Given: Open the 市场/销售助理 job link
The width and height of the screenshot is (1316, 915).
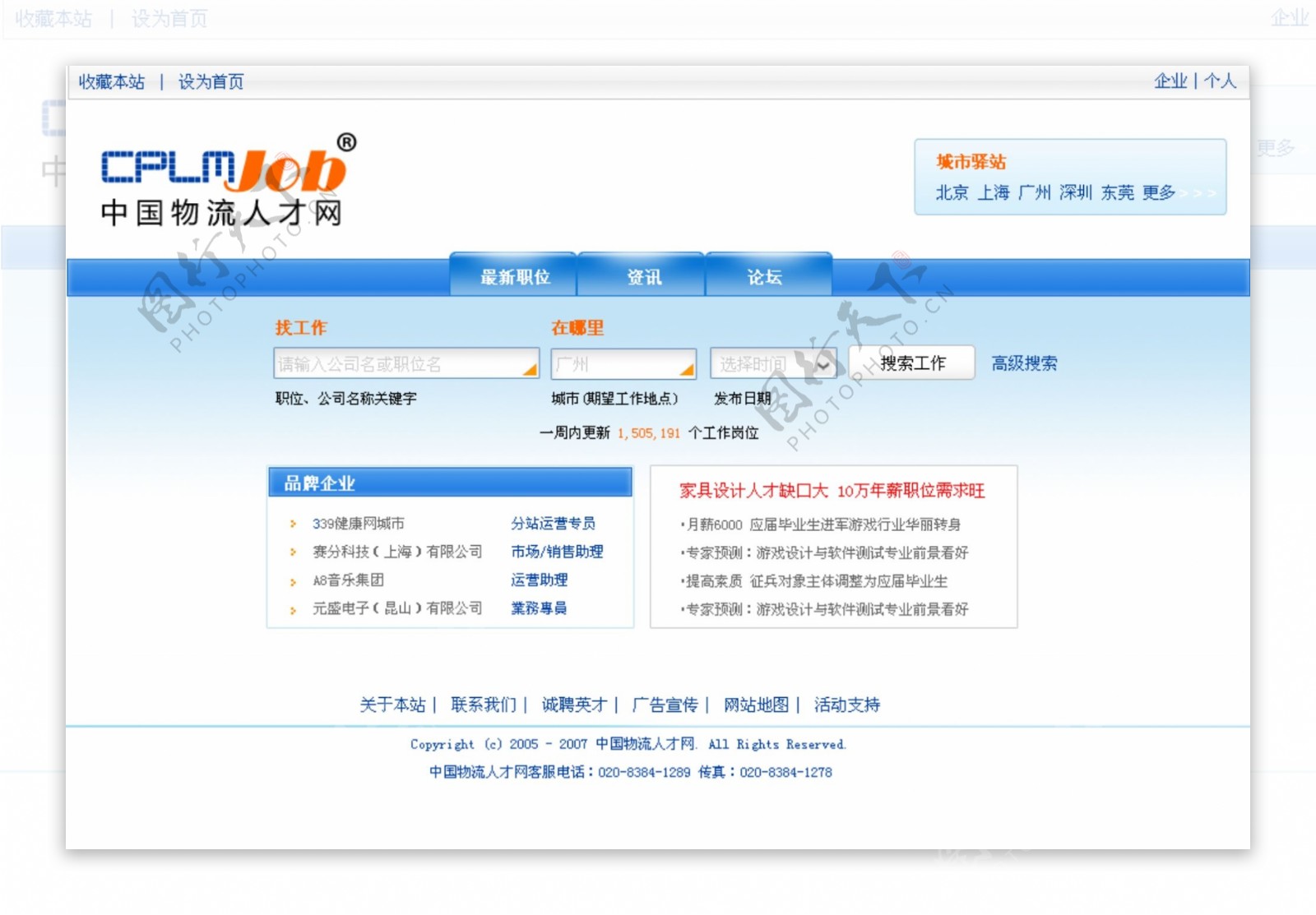Looking at the screenshot, I should click(557, 552).
